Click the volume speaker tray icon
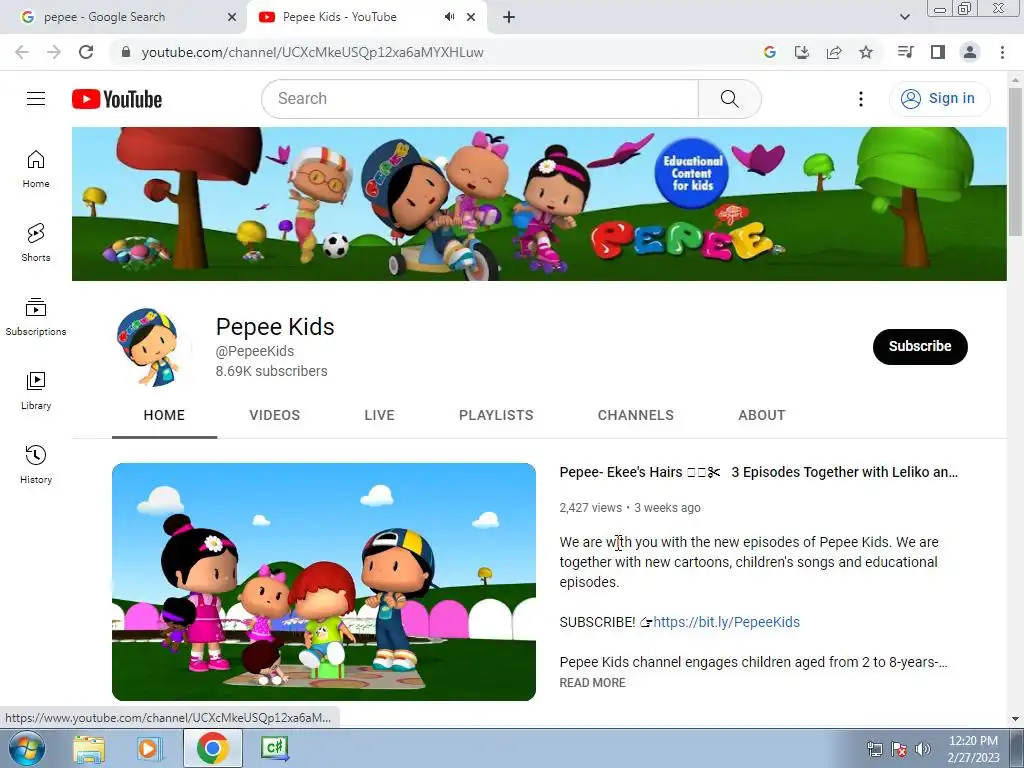The height and width of the screenshot is (768, 1024). (x=923, y=749)
